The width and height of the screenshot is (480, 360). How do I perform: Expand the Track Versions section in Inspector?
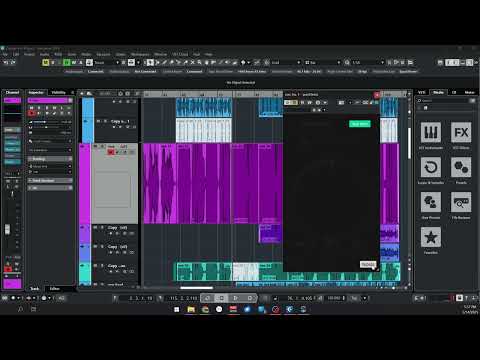point(50,180)
